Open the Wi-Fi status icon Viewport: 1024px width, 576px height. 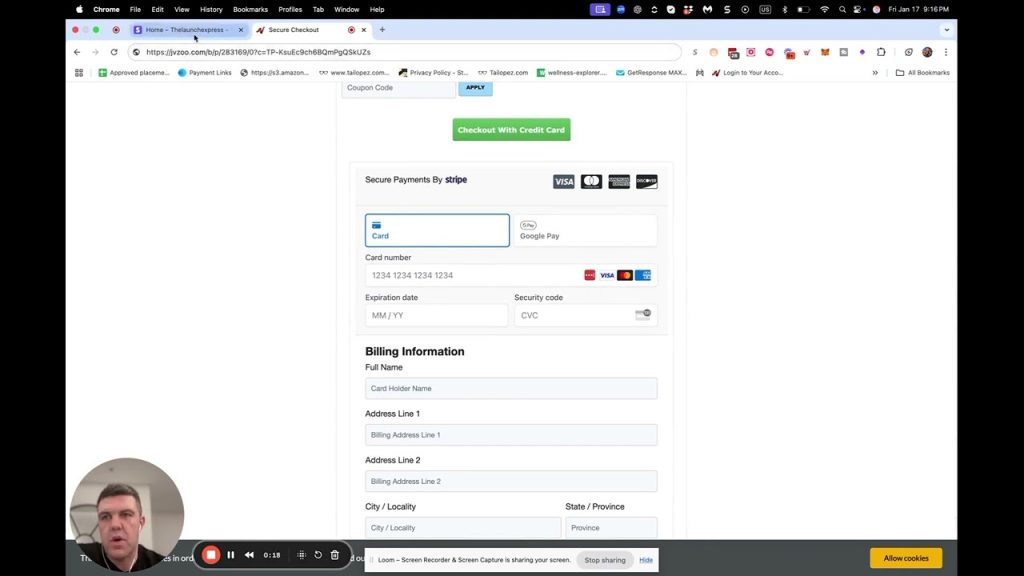(824, 9)
